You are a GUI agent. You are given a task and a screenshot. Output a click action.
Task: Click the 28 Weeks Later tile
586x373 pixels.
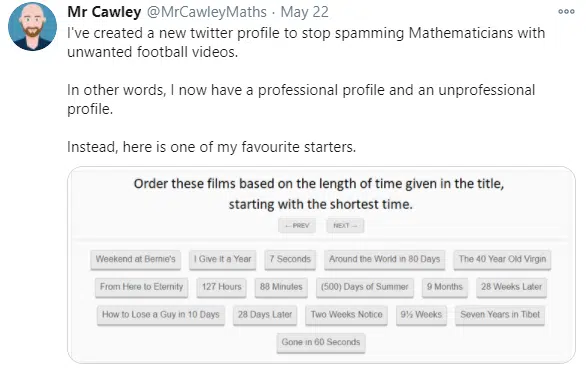511,287
